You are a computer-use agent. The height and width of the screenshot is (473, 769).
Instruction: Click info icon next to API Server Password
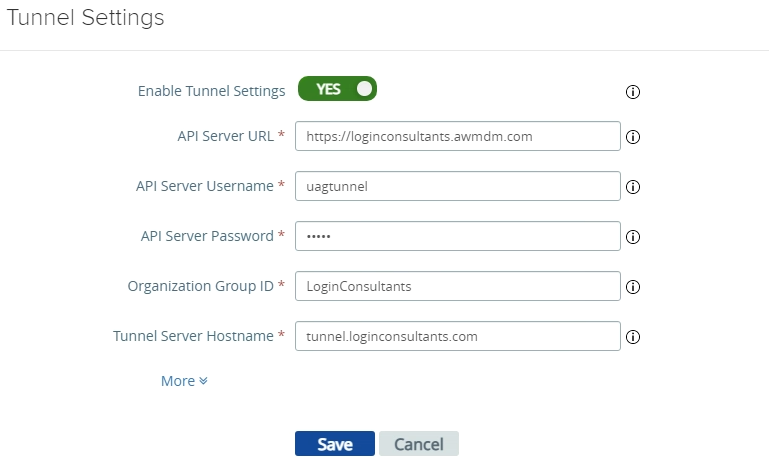coord(632,237)
